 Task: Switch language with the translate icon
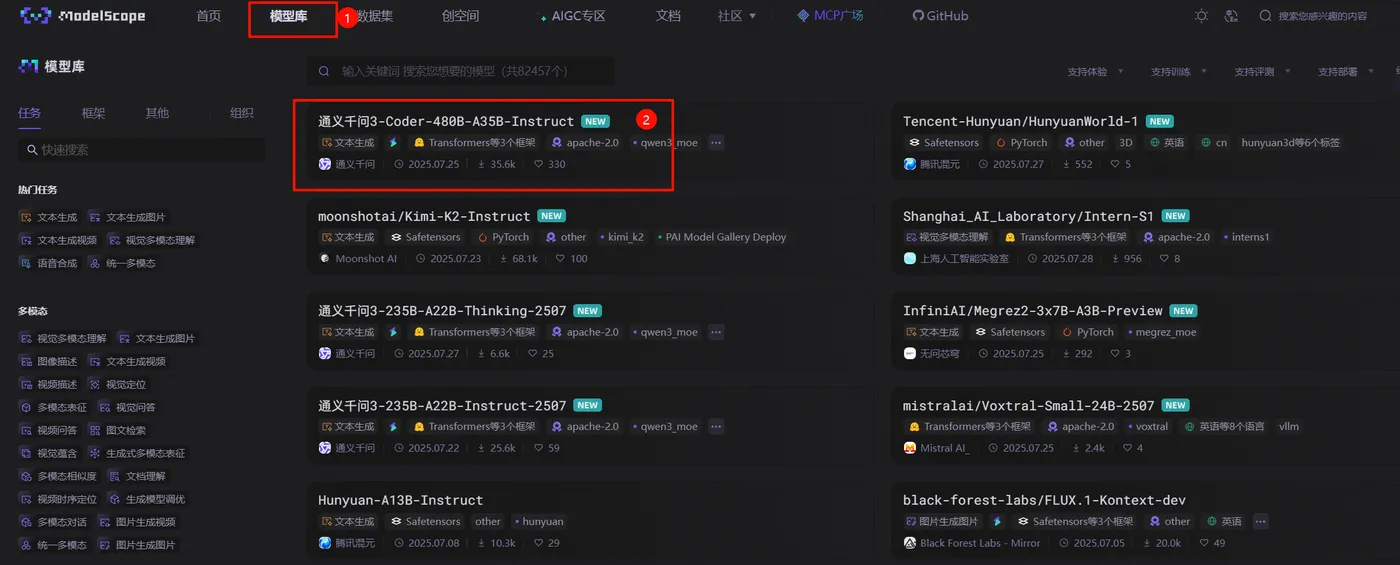pyautogui.click(x=1231, y=16)
